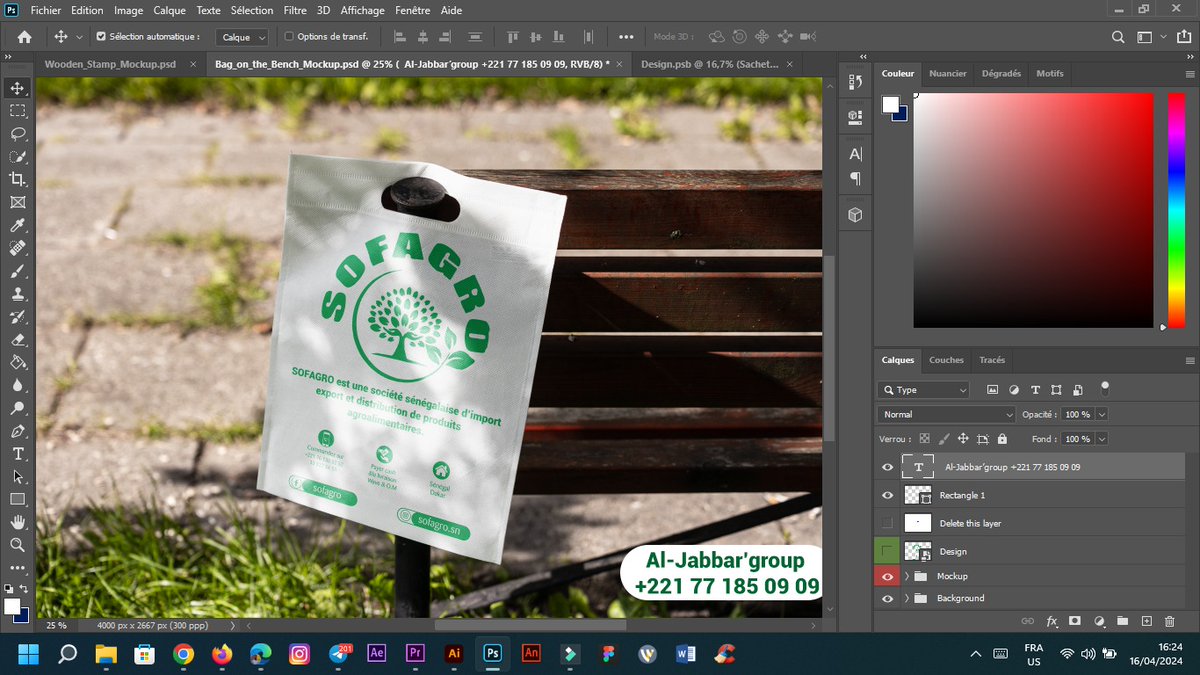1200x675 pixels.
Task: Open Google Chrome from the taskbar
Action: pos(183,653)
